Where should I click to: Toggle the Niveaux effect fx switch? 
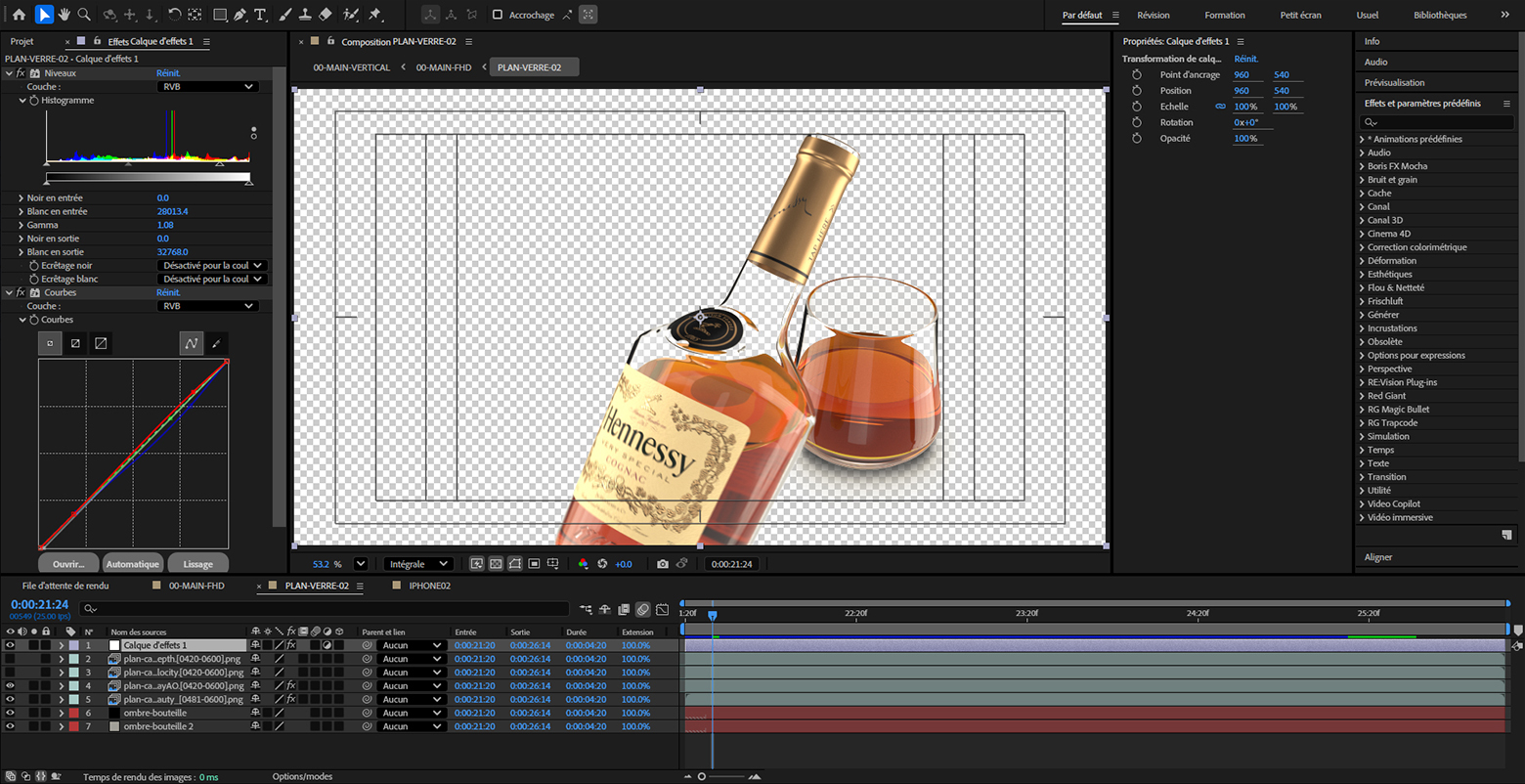tap(21, 73)
